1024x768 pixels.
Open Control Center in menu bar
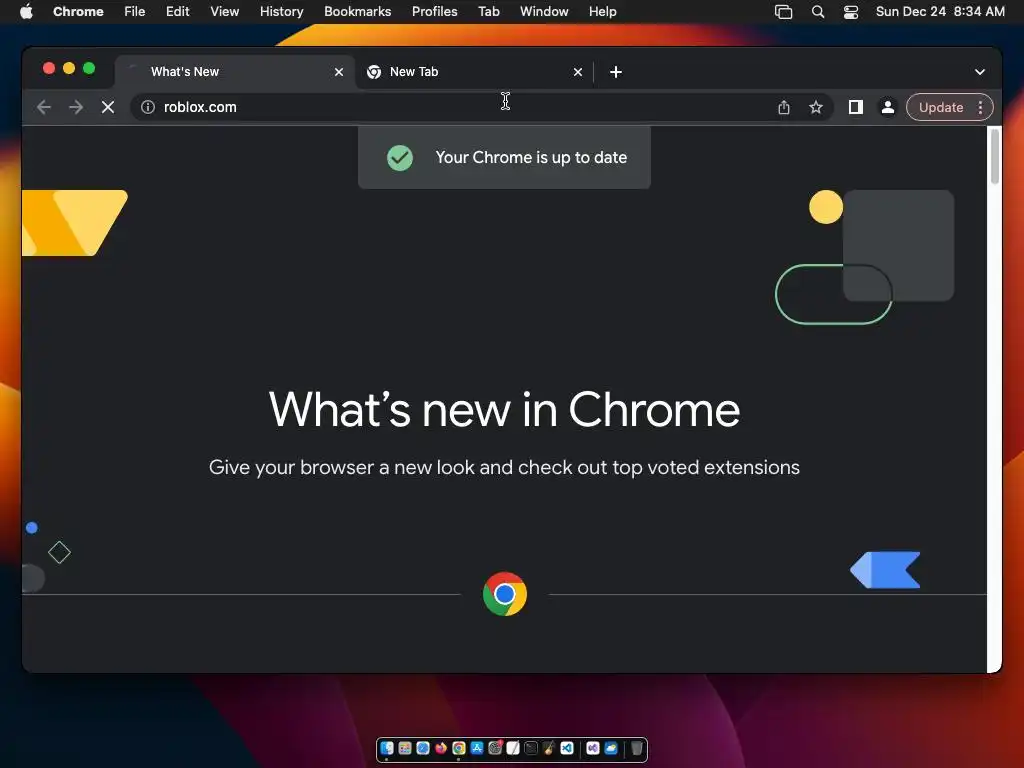point(851,12)
